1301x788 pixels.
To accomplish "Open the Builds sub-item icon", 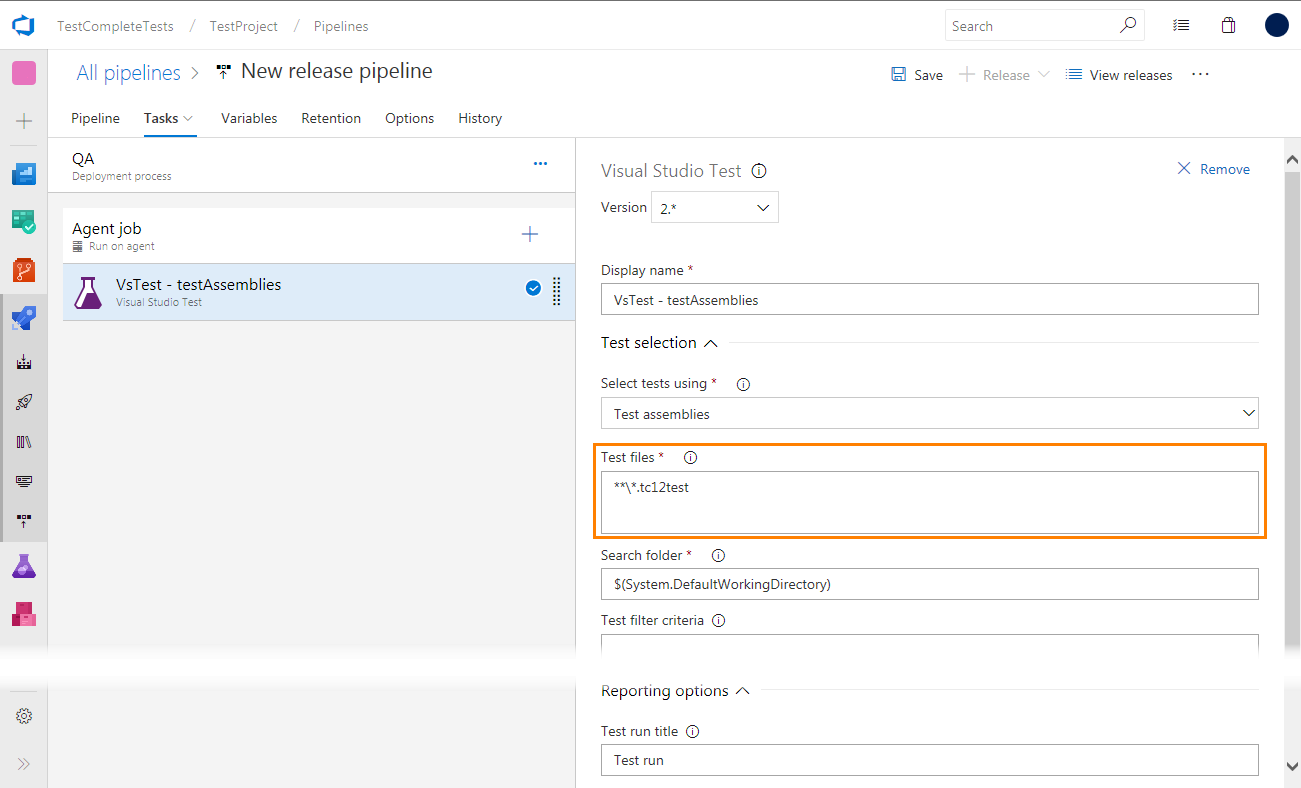I will [24, 362].
